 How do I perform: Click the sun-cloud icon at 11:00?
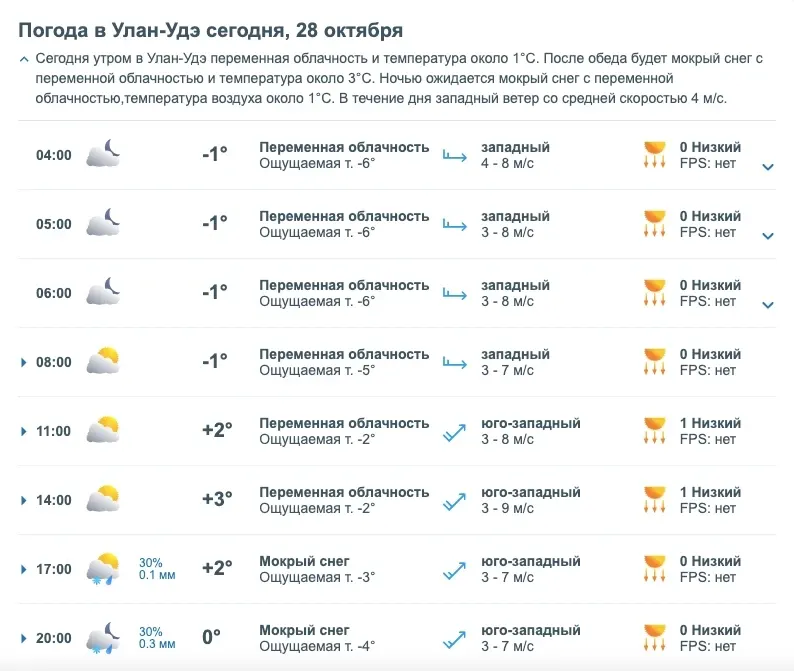click(103, 429)
